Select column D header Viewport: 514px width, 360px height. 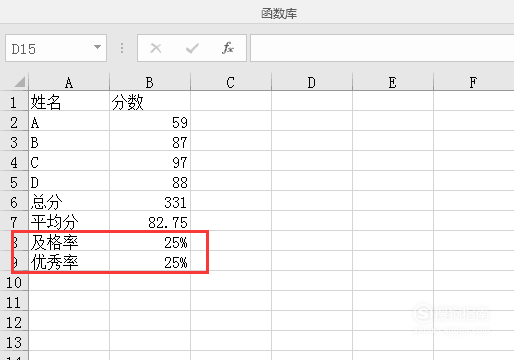tap(312, 82)
